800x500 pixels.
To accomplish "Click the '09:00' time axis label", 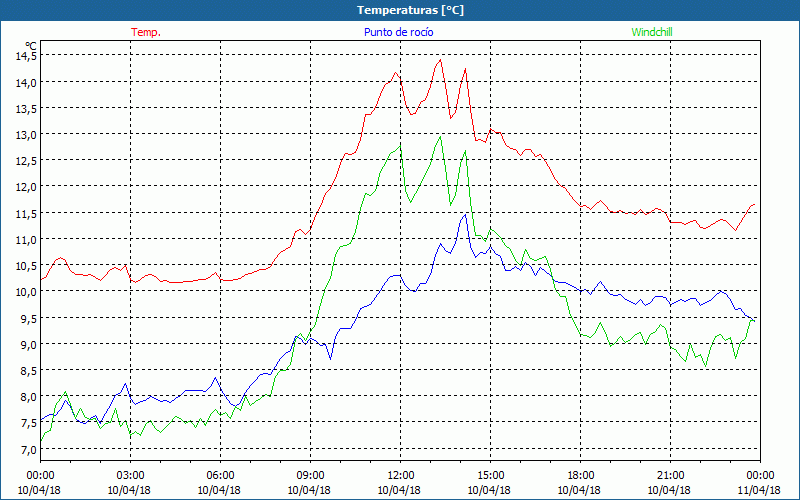I will pos(310,476).
